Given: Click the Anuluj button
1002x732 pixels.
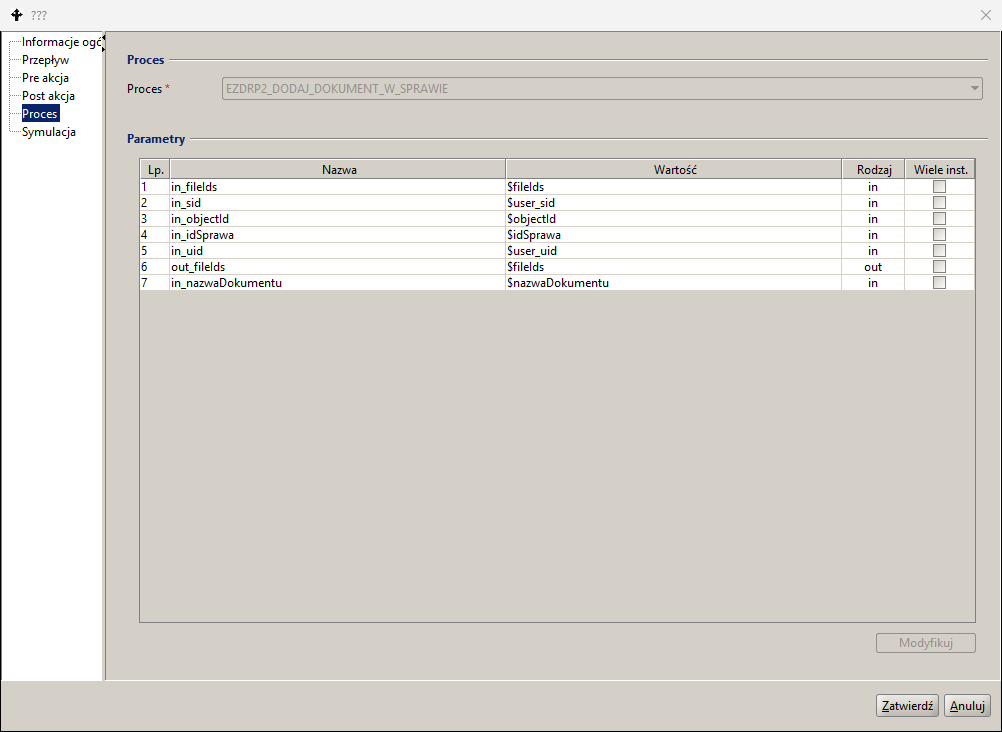Looking at the screenshot, I should [967, 706].
